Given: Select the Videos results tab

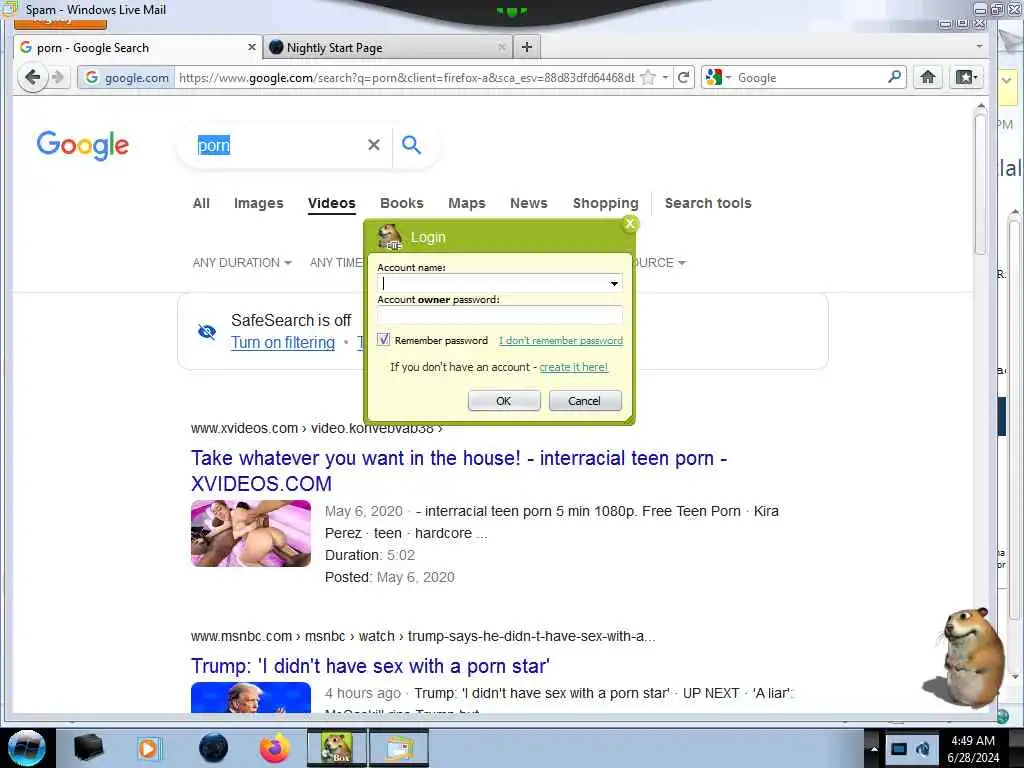Looking at the screenshot, I should [x=332, y=203].
